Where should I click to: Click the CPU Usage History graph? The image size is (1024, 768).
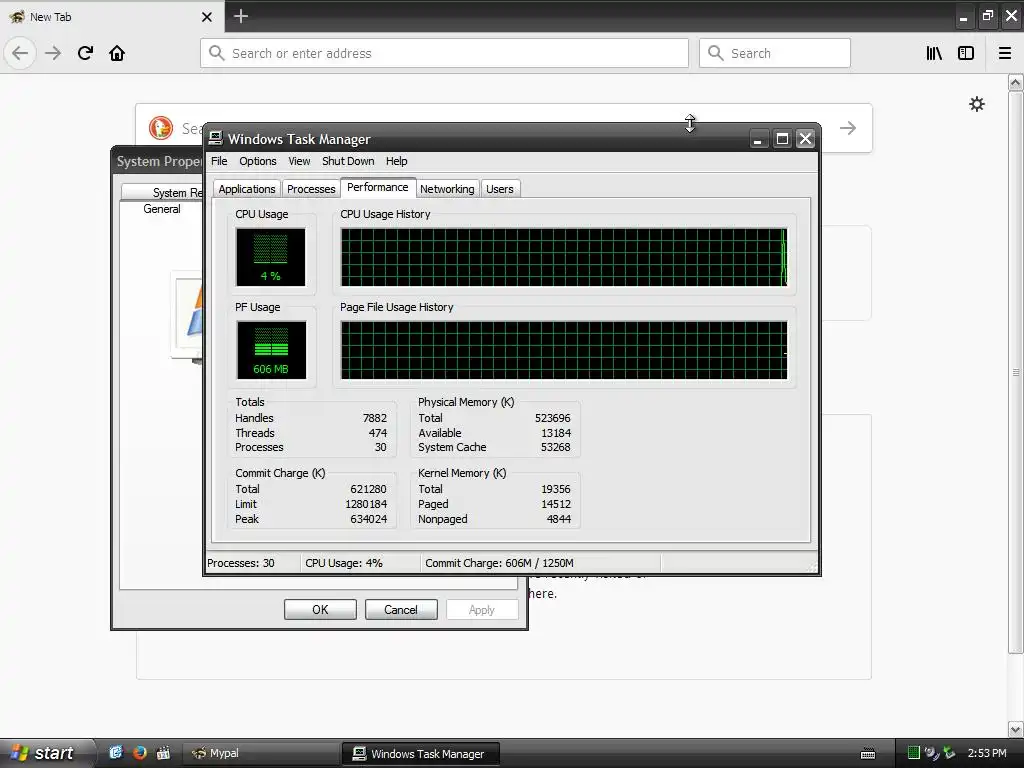pyautogui.click(x=564, y=257)
